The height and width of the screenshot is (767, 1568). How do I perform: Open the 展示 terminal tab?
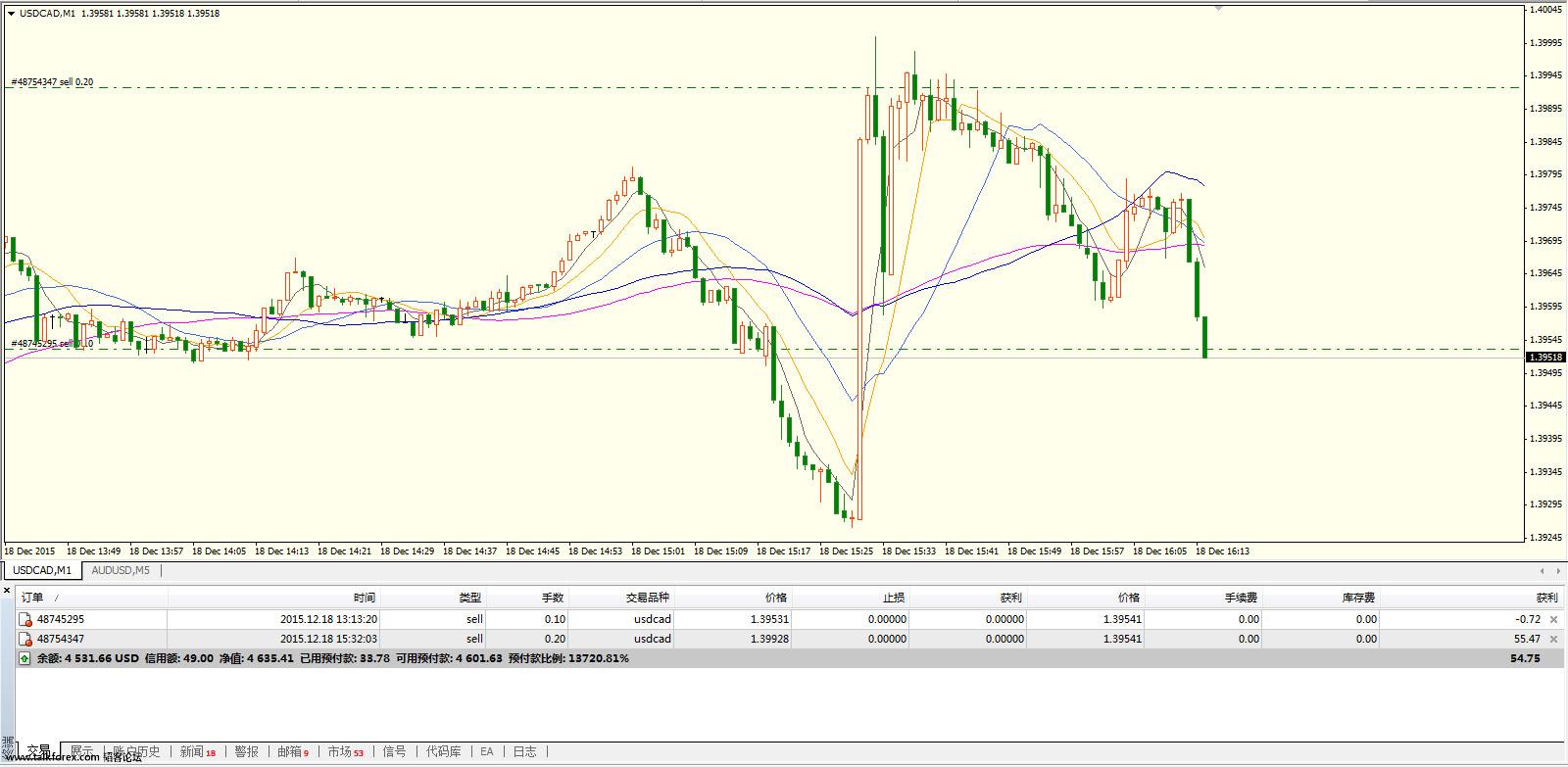tap(82, 751)
